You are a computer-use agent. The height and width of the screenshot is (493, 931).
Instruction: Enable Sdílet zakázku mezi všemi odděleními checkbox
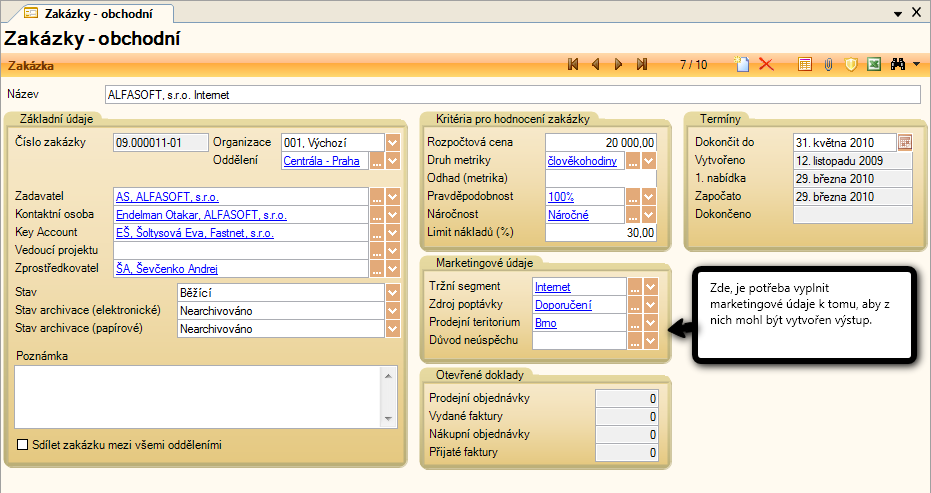[23, 444]
